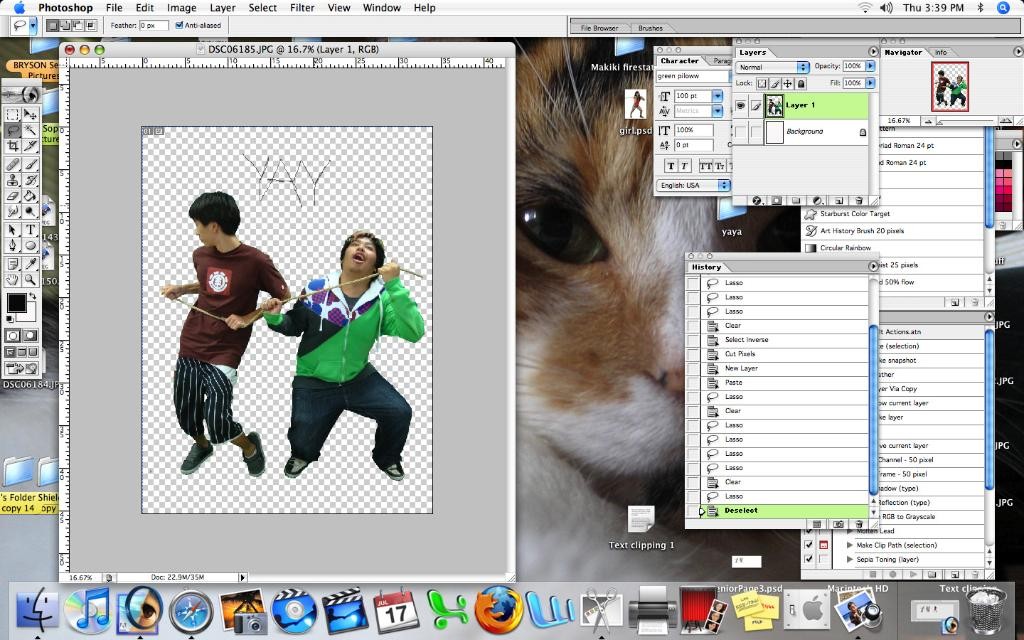
Task: Toggle Sepia Toning action checkbox
Action: (808, 559)
